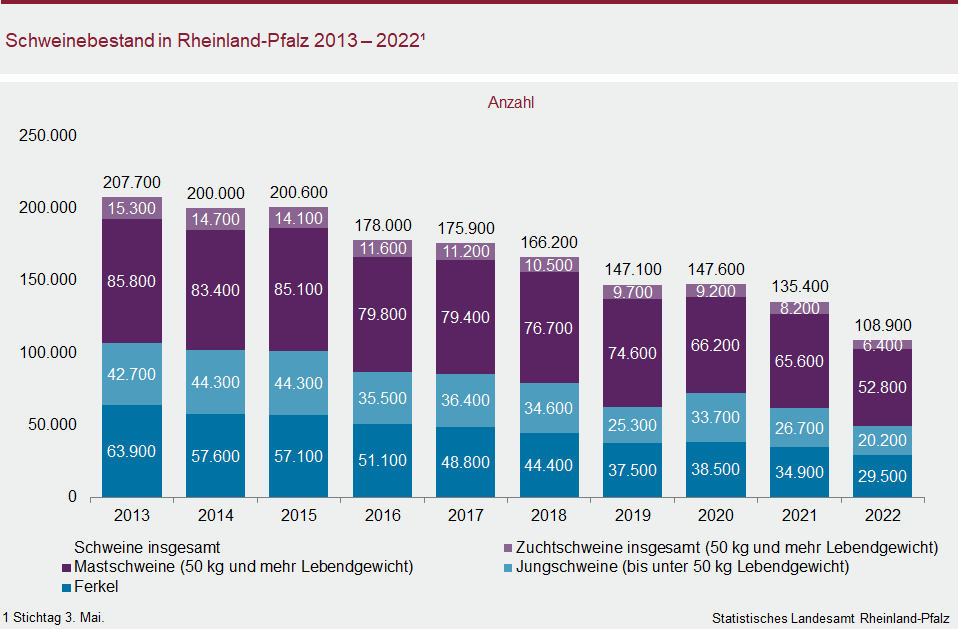Click the Mastschweine value 85.100 in 2015

point(298,289)
